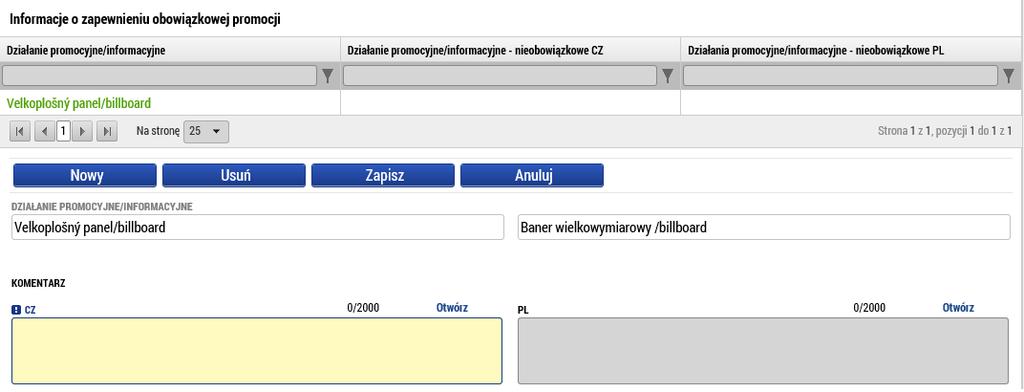The image size is (1024, 392).
Task: Click the Usuń button
Action: point(234,175)
